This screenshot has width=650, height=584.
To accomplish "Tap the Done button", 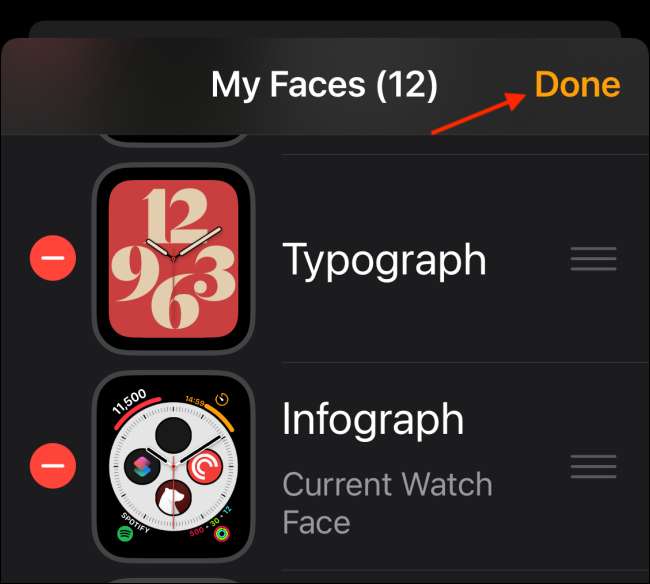I will (577, 85).
